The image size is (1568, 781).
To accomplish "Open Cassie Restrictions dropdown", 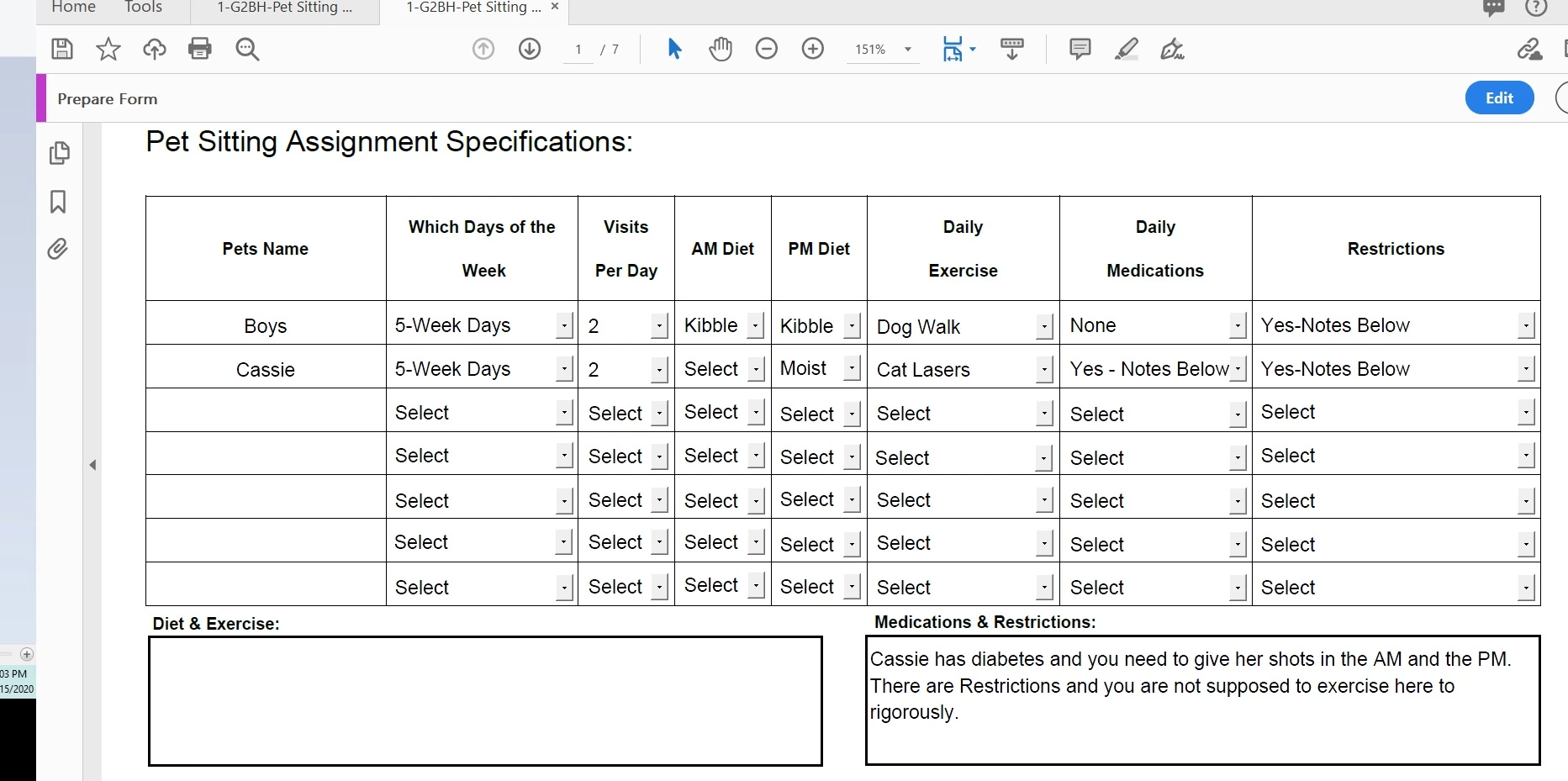I will (x=1526, y=369).
